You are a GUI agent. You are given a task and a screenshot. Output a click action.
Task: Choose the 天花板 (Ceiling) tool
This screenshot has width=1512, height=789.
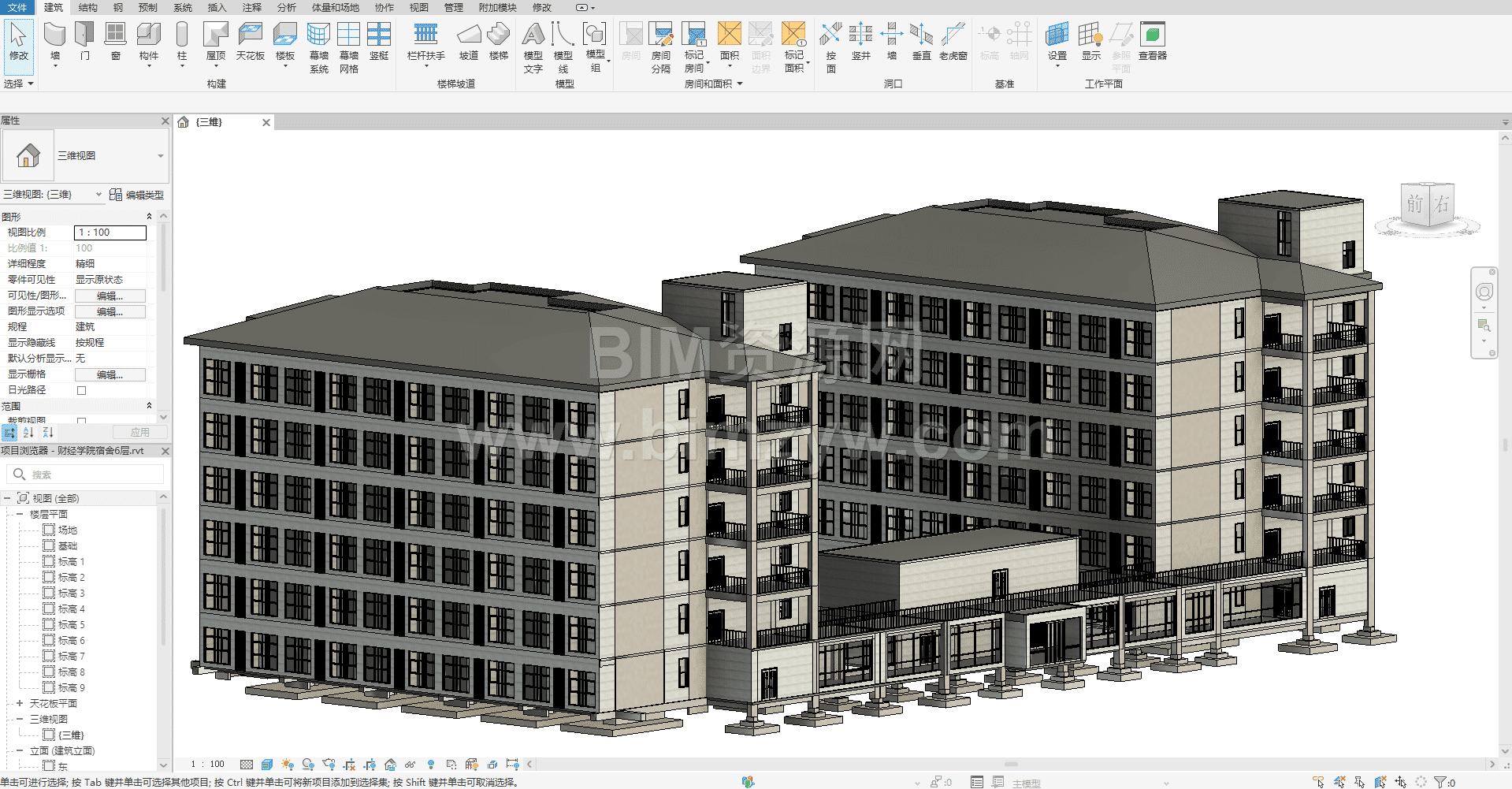tap(251, 41)
